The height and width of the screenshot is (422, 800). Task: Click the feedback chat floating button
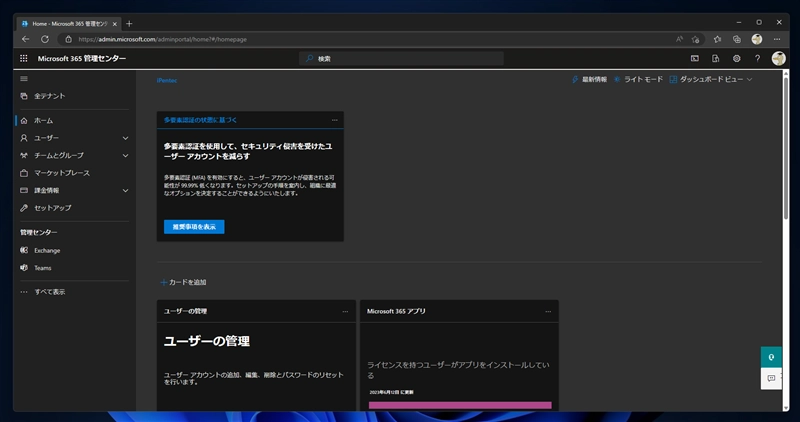point(771,379)
